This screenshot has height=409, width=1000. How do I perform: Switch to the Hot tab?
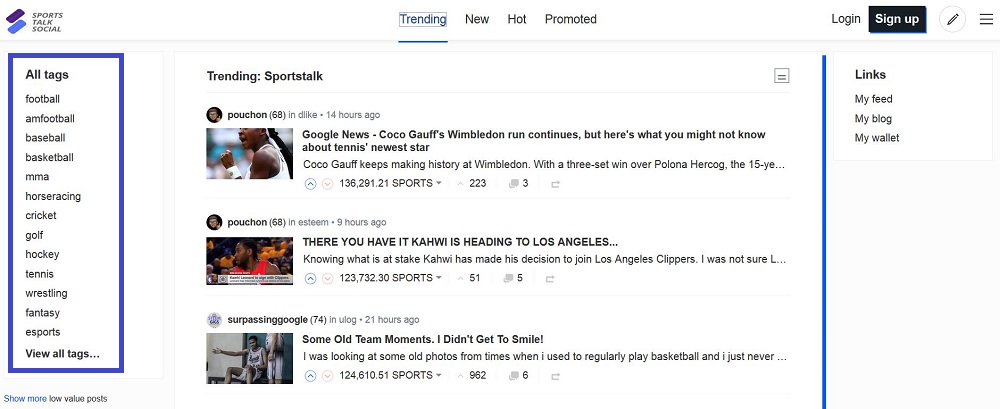click(517, 19)
